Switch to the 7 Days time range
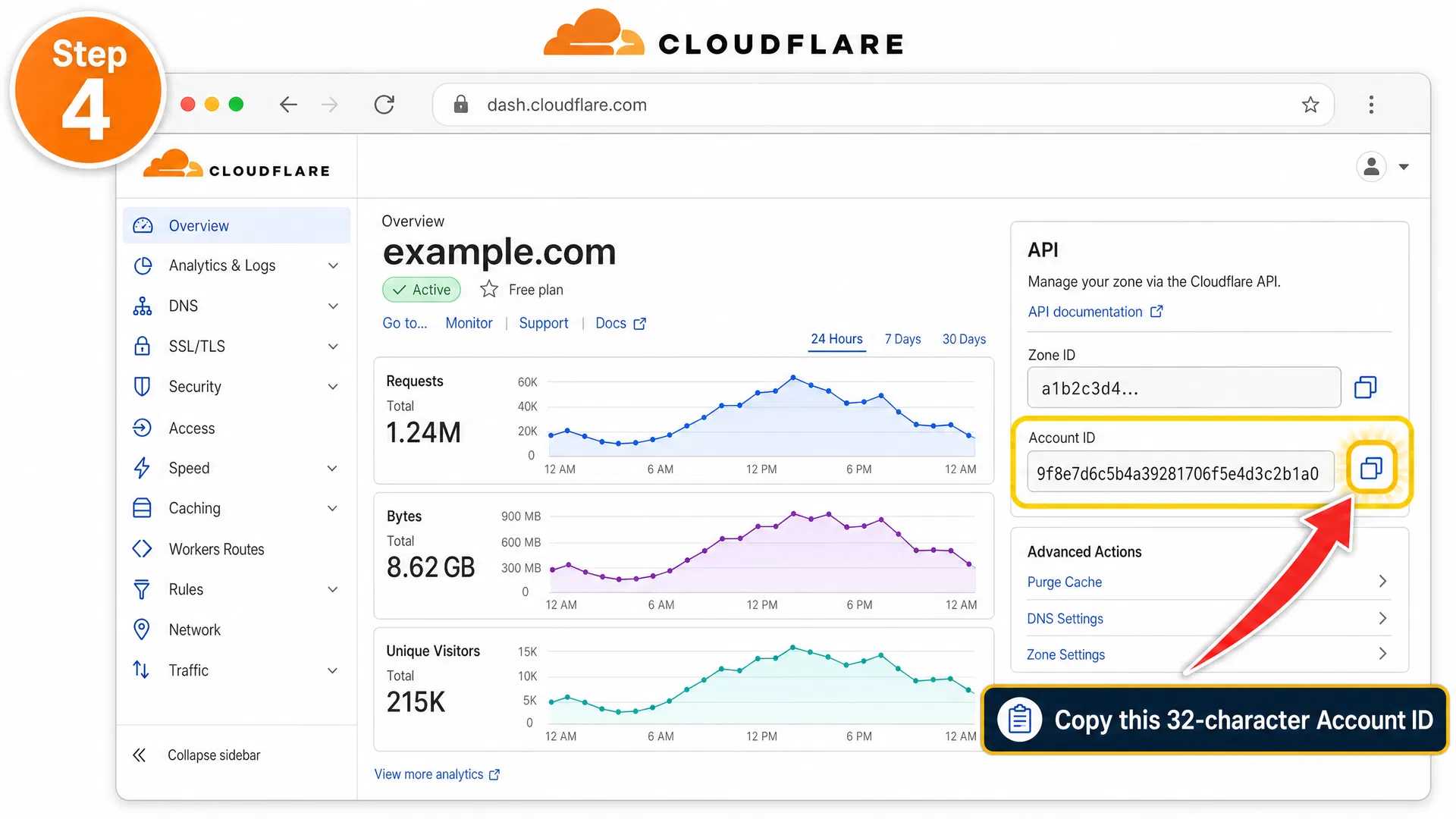The image size is (1456, 819). [902, 339]
